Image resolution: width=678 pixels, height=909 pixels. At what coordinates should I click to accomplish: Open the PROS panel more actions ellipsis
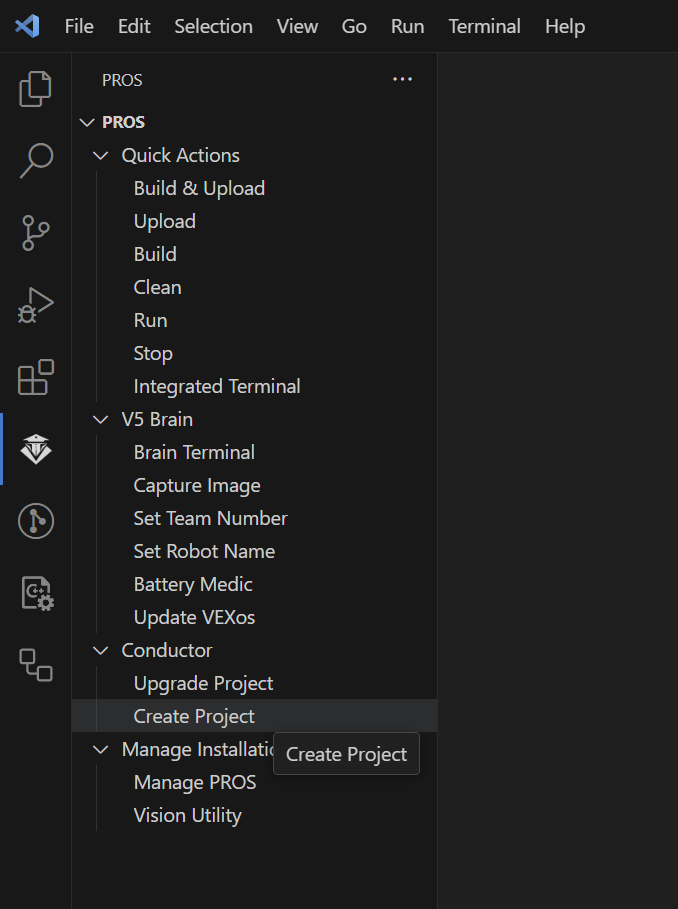point(402,79)
